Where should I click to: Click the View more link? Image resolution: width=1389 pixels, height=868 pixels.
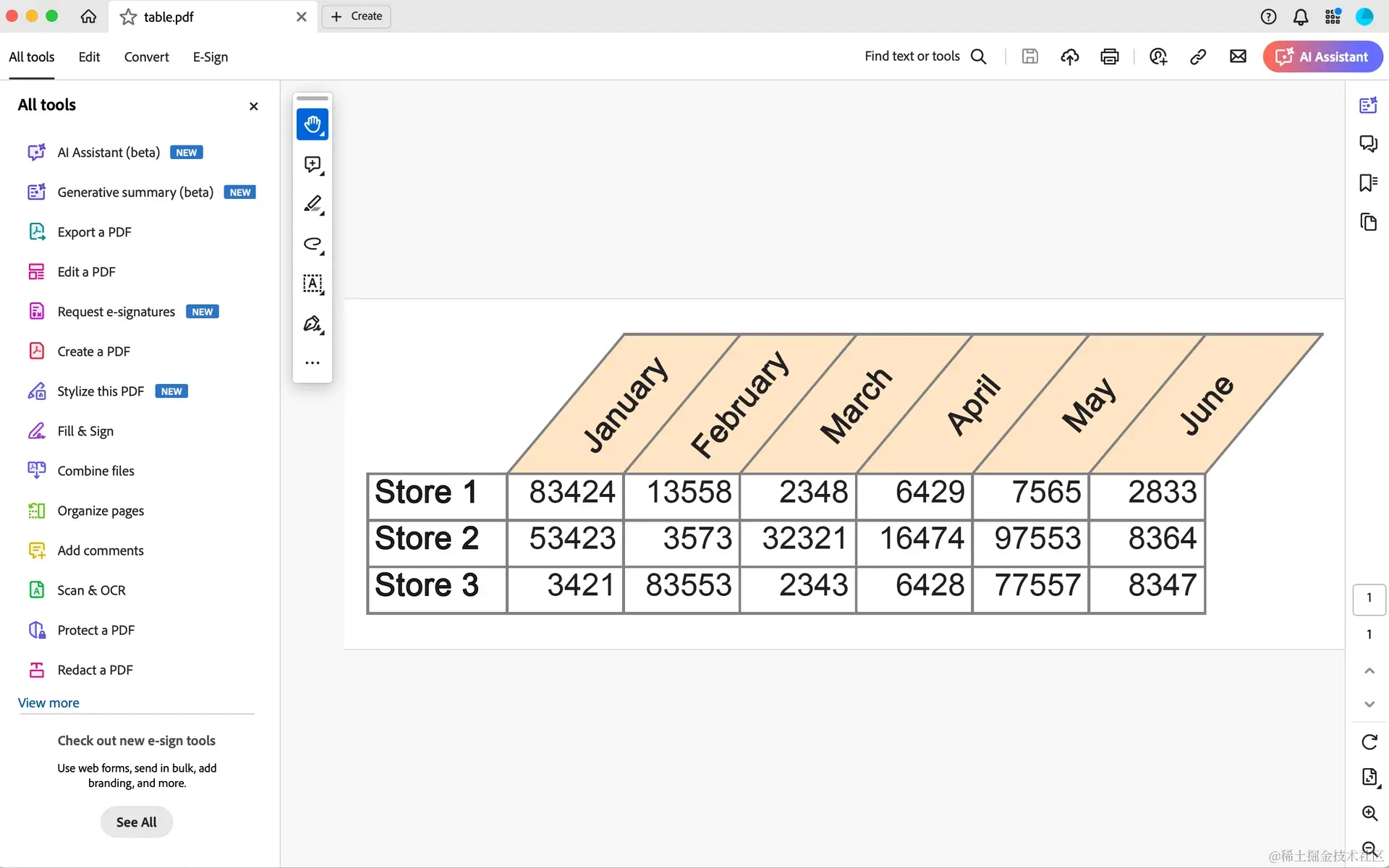48,703
